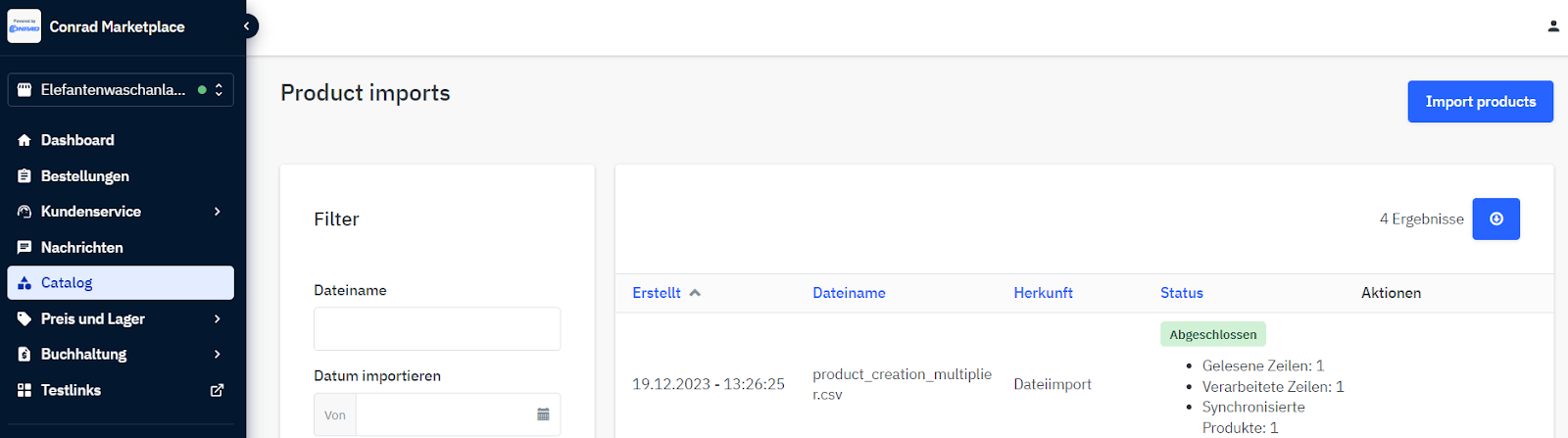Sort table by the Status column
1568x438 pixels.
1181,293
